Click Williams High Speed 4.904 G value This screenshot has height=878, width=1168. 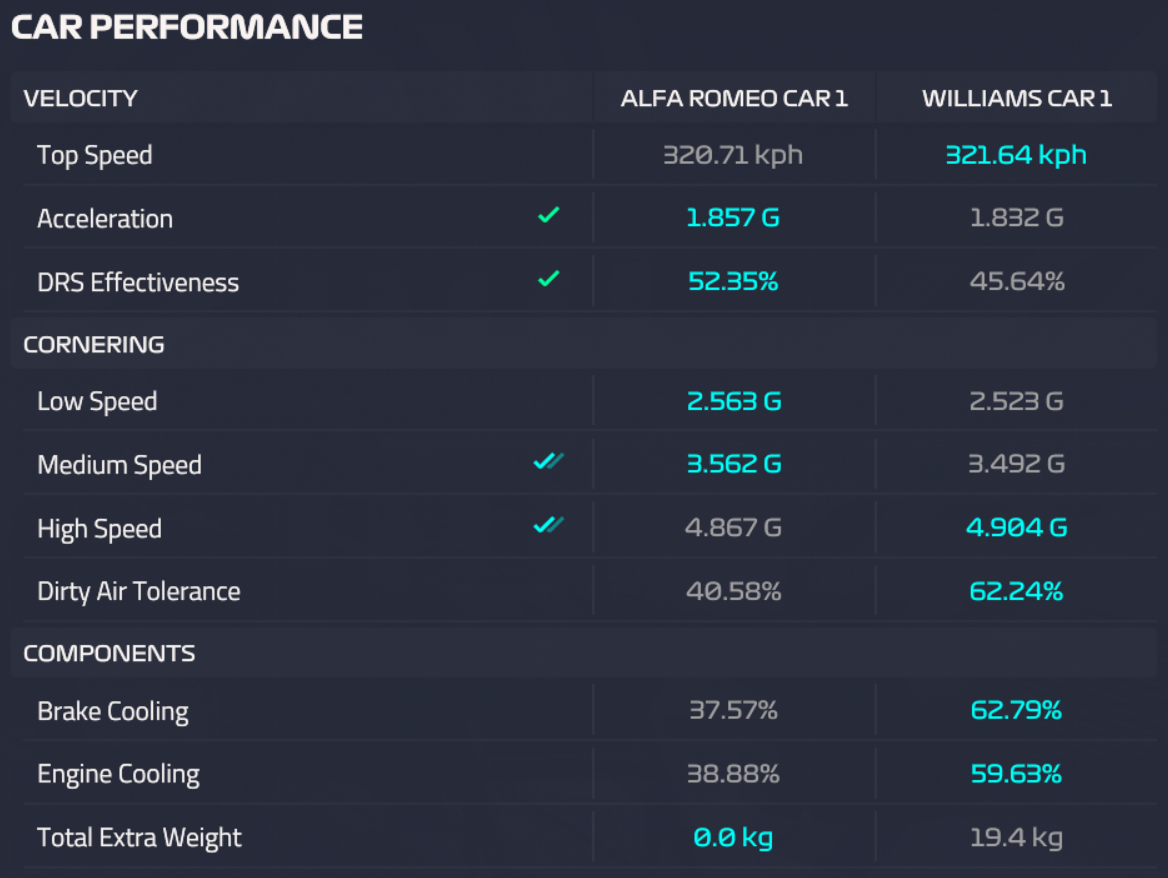click(1016, 527)
